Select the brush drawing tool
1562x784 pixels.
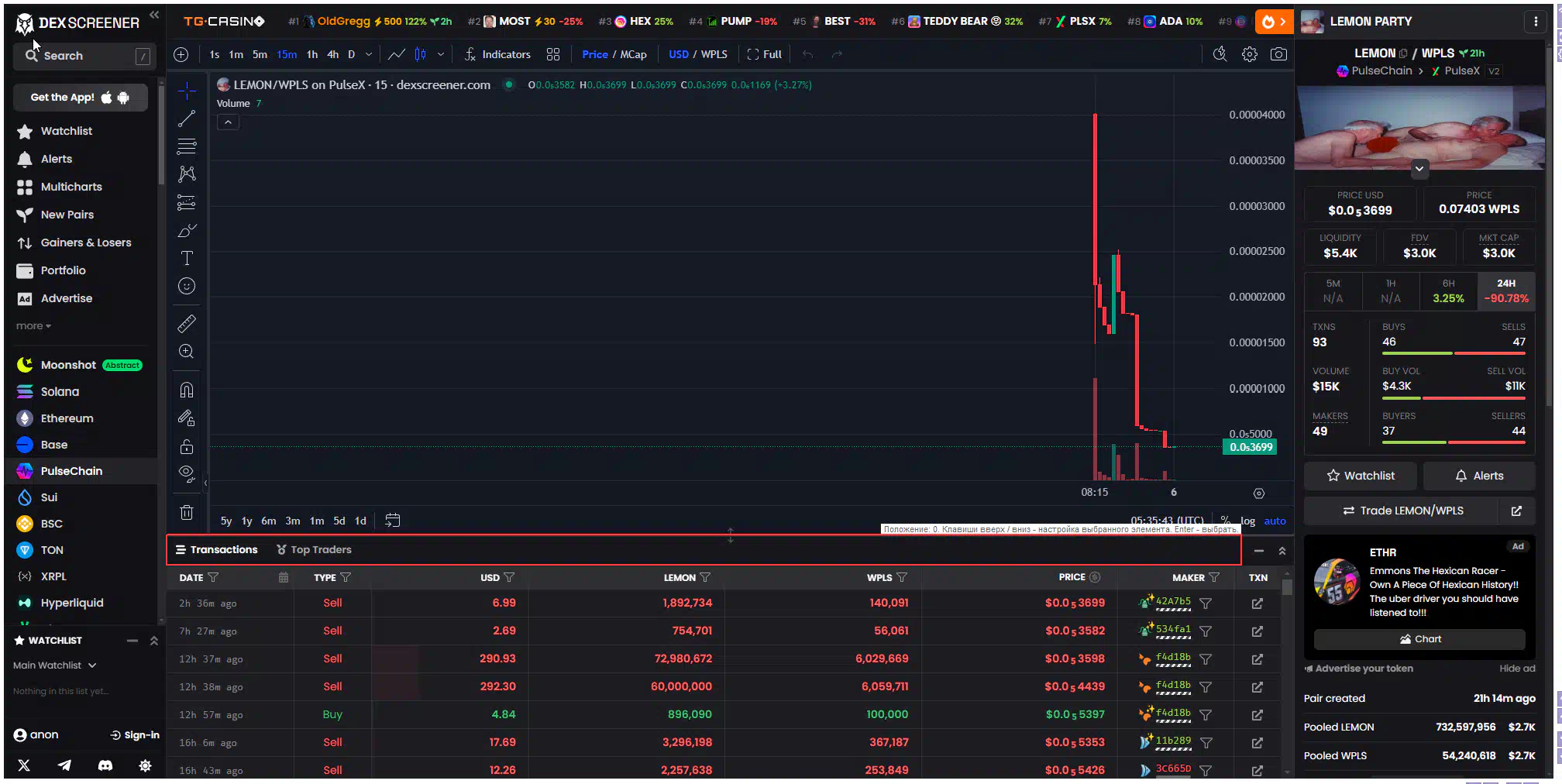point(187,231)
